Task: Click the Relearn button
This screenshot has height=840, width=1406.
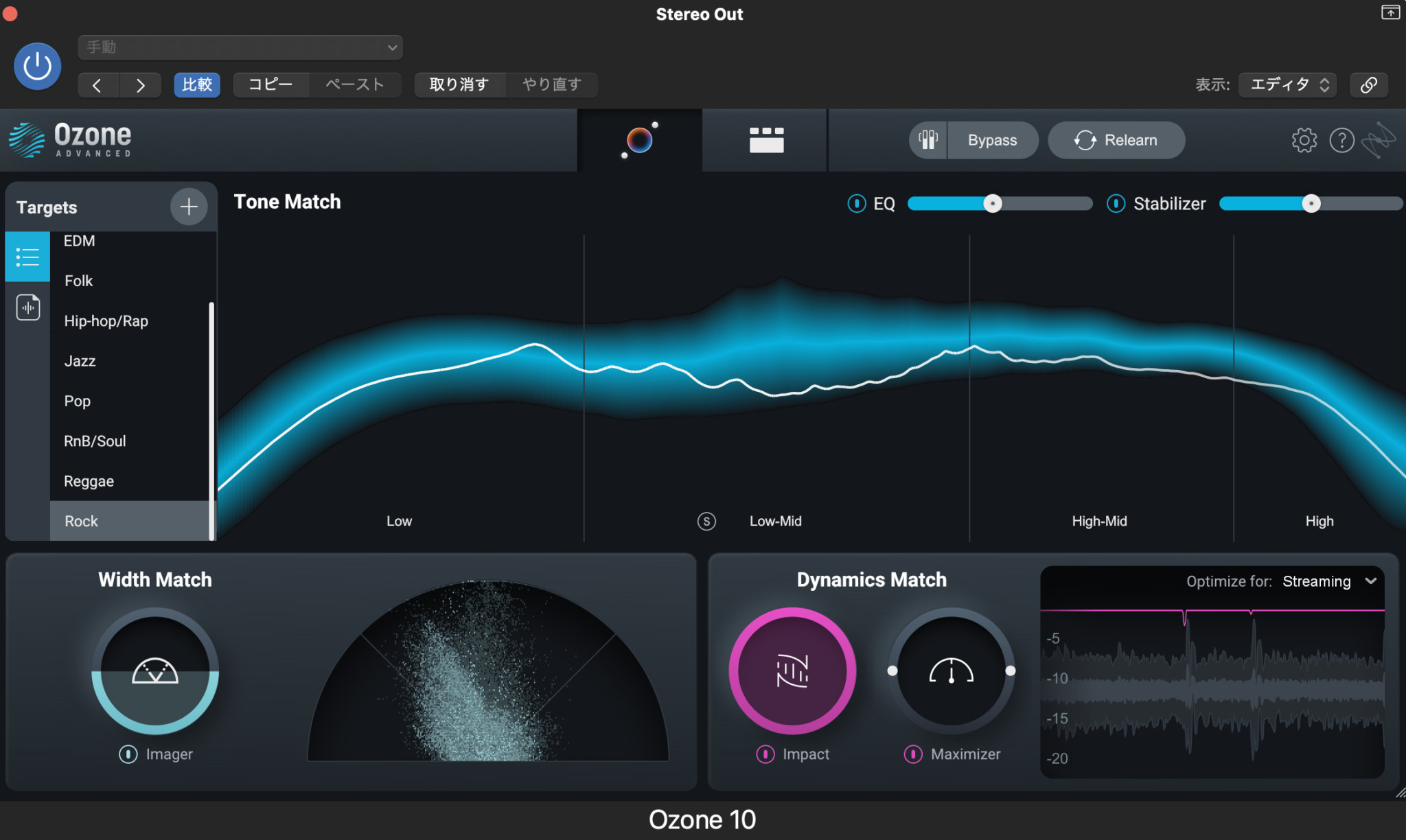Action: pyautogui.click(x=1115, y=139)
